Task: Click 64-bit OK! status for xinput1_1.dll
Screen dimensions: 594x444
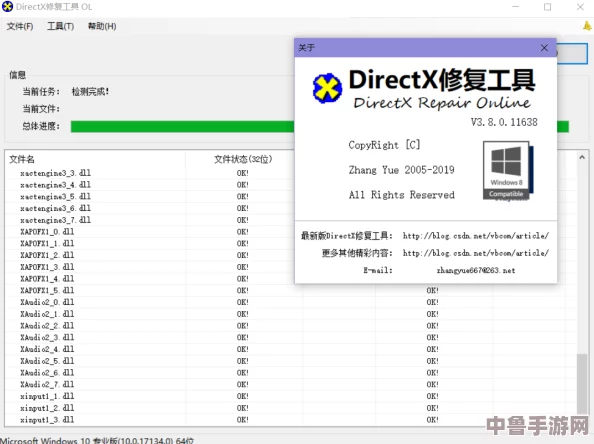Action: tap(433, 396)
